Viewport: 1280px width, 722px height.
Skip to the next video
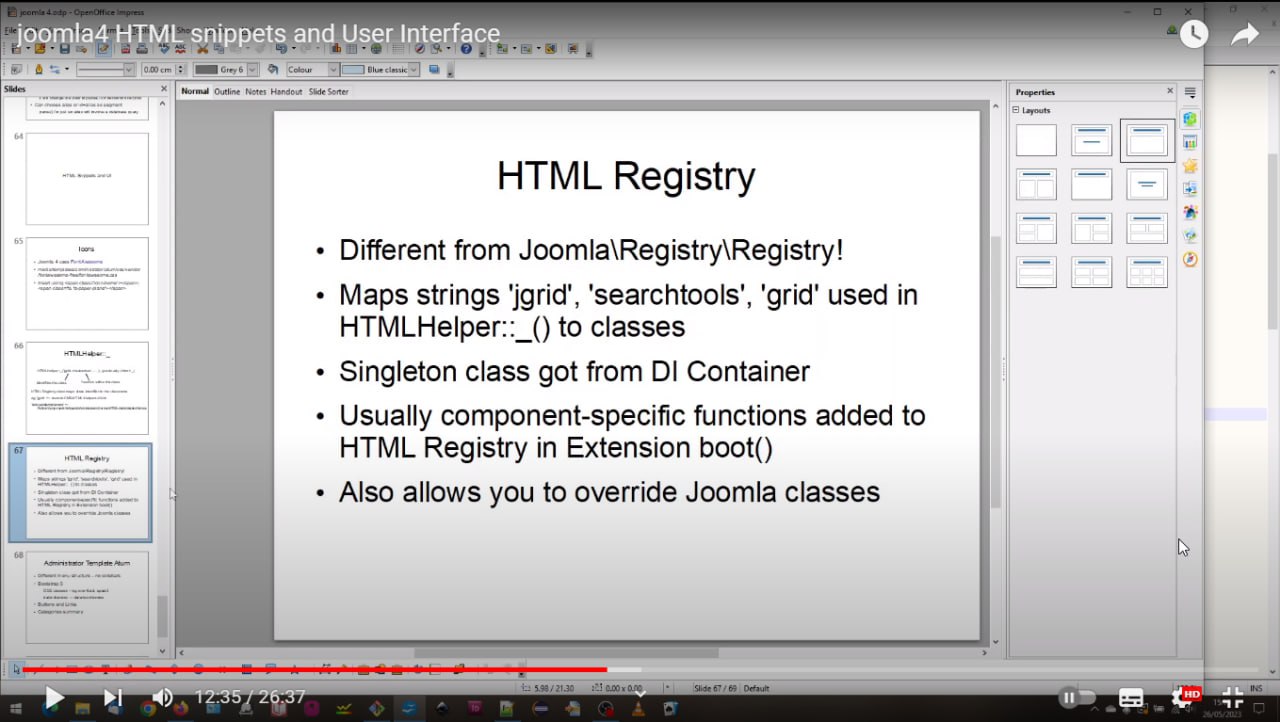click(113, 697)
